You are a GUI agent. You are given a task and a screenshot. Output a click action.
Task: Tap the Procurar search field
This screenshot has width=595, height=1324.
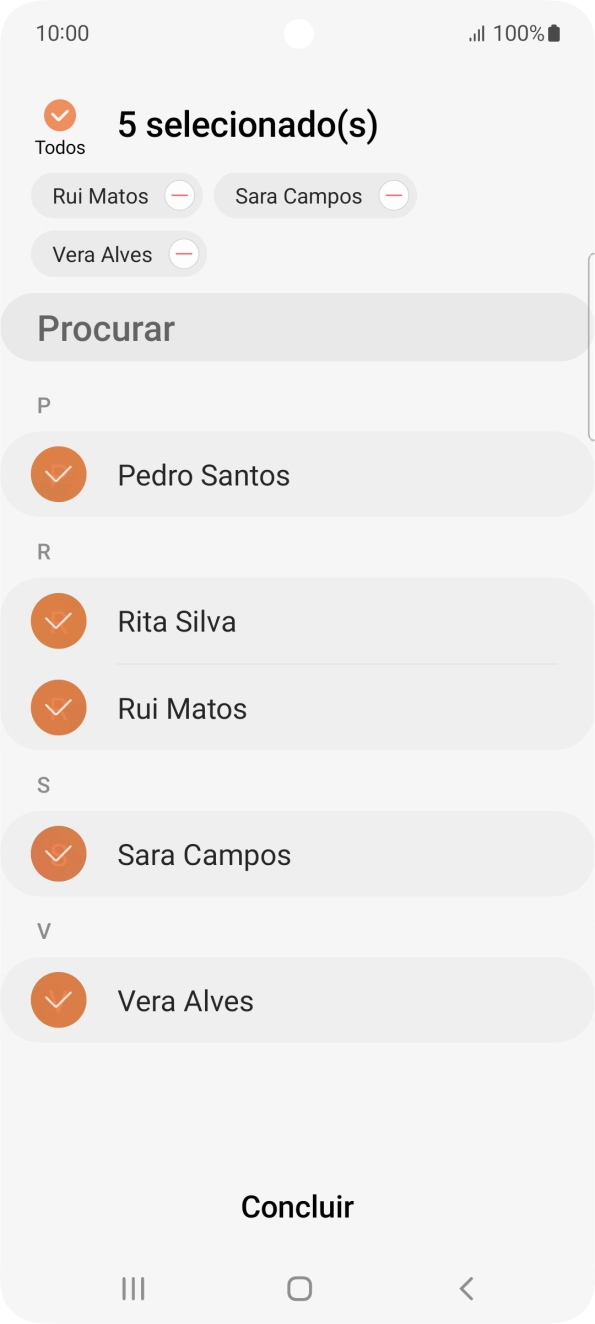point(297,327)
